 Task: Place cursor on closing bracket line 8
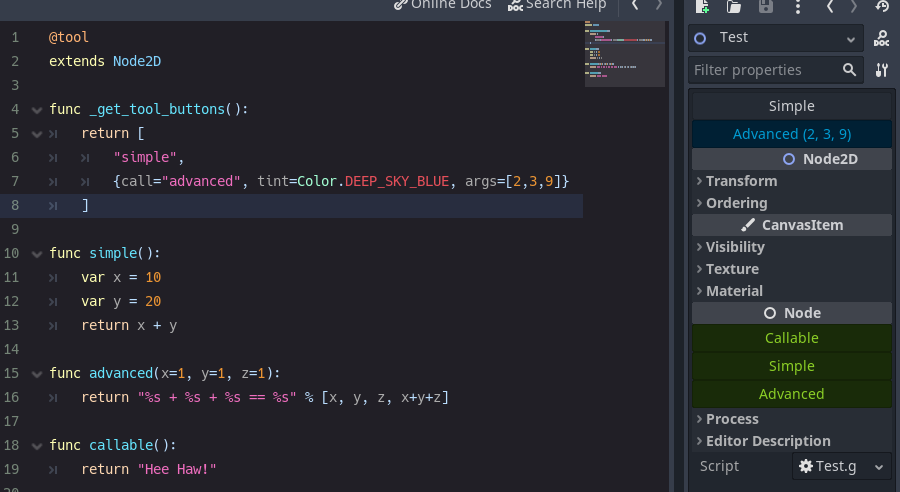point(85,206)
